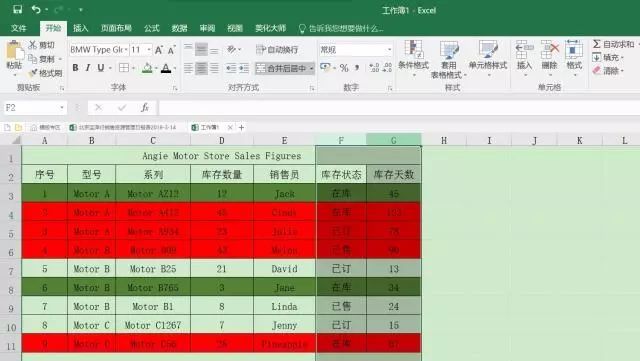
Task: Click AutoSum (自动求和)
Action: point(613,44)
